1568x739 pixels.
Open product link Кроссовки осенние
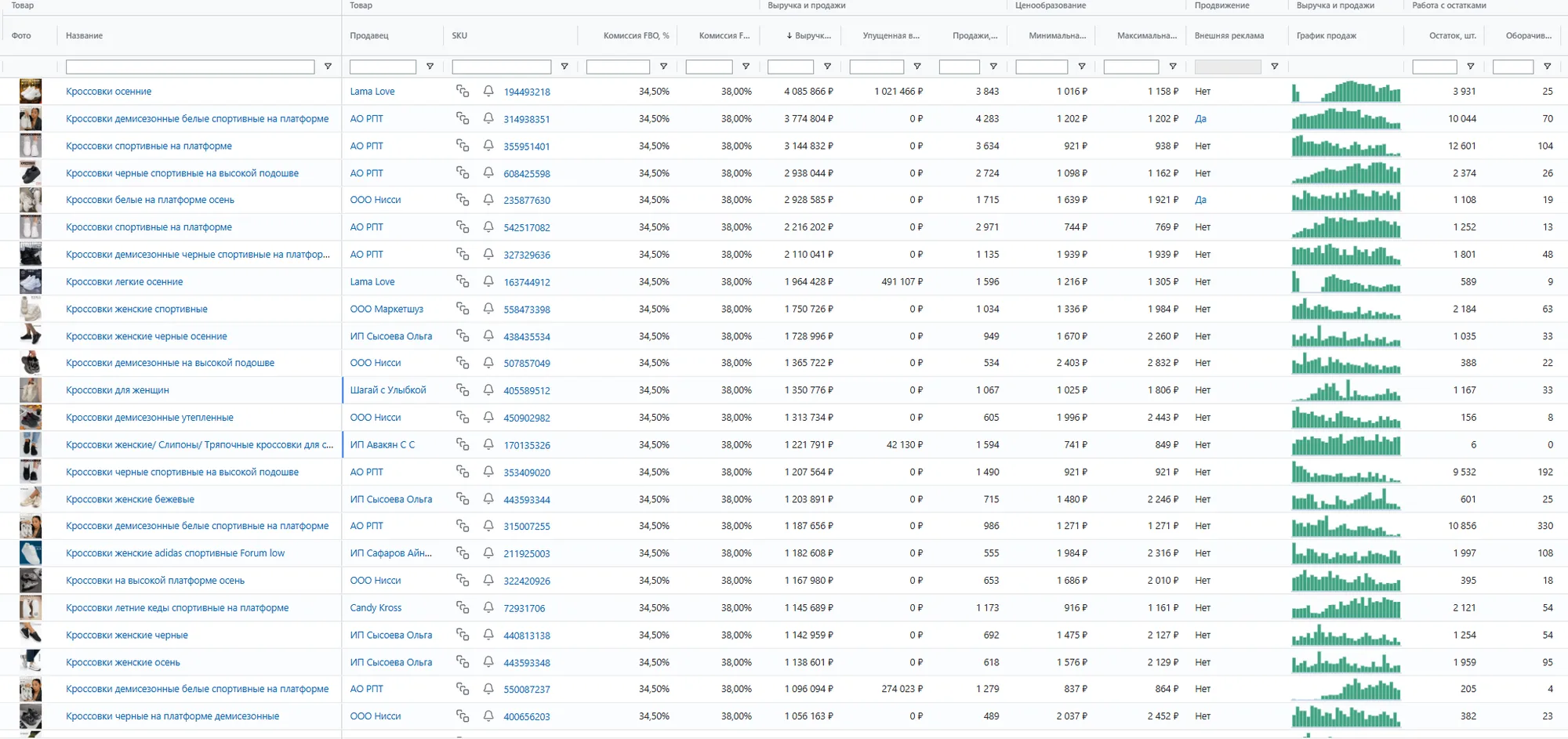109,91
